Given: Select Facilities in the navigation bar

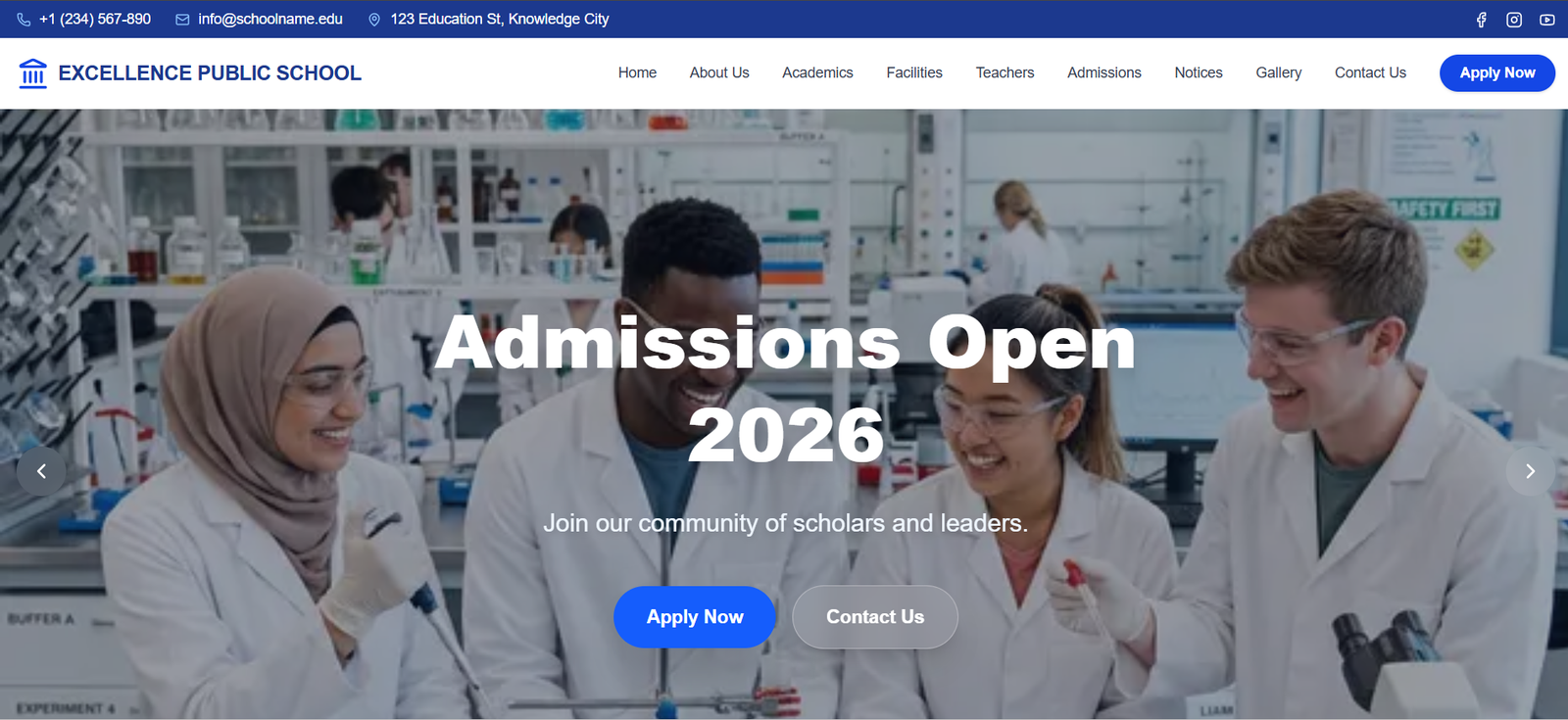Looking at the screenshot, I should pos(914,72).
